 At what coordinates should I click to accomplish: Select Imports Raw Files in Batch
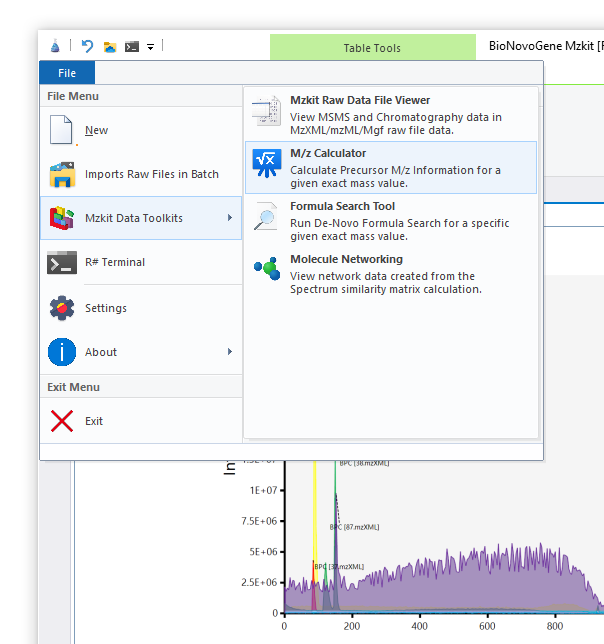141,174
